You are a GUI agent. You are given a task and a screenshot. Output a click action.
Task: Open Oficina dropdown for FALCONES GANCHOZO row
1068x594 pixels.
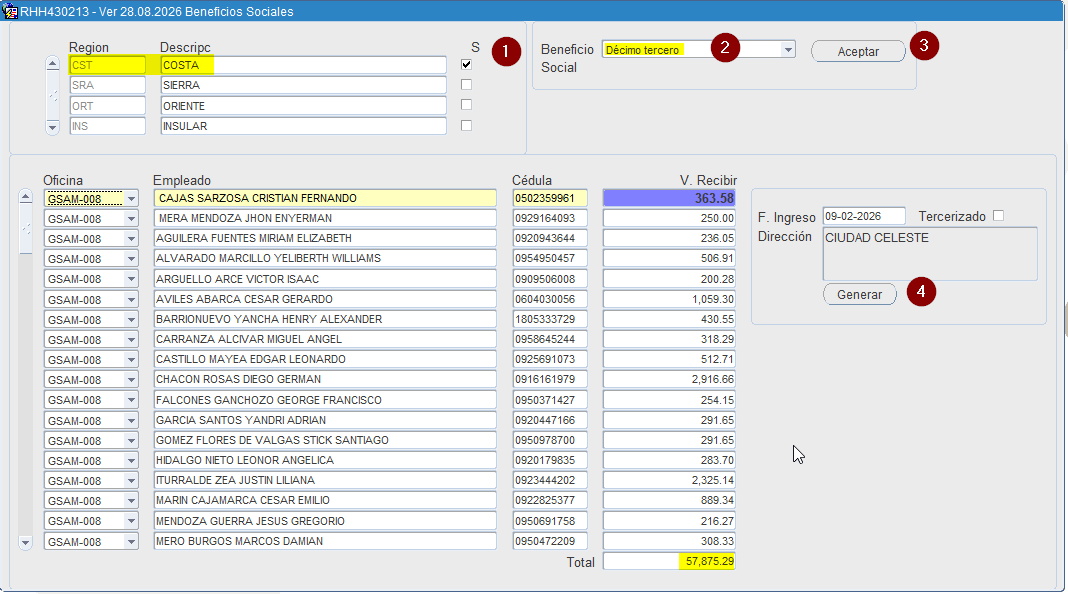(x=131, y=401)
